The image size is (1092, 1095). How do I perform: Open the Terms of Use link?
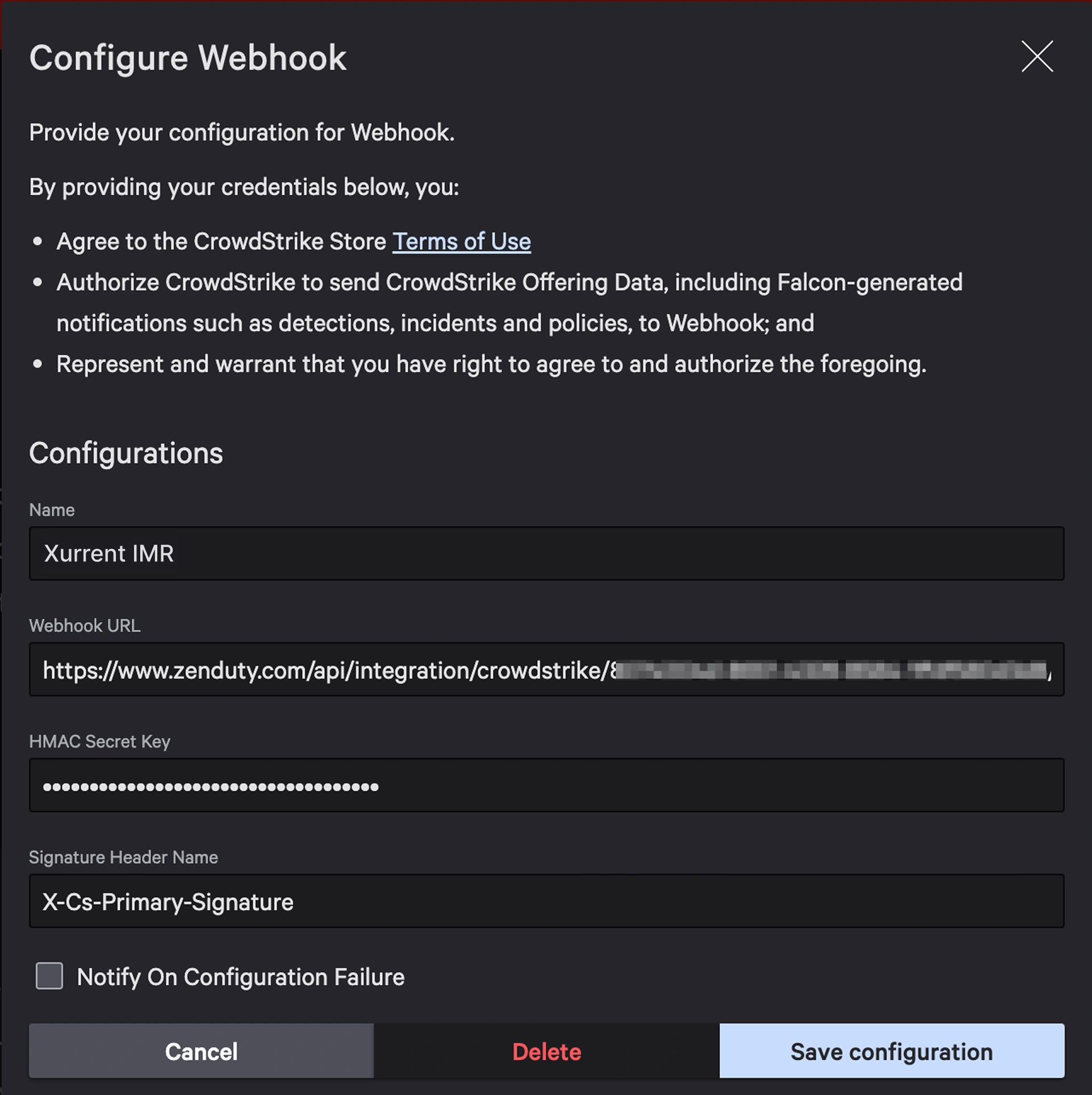[461, 242]
